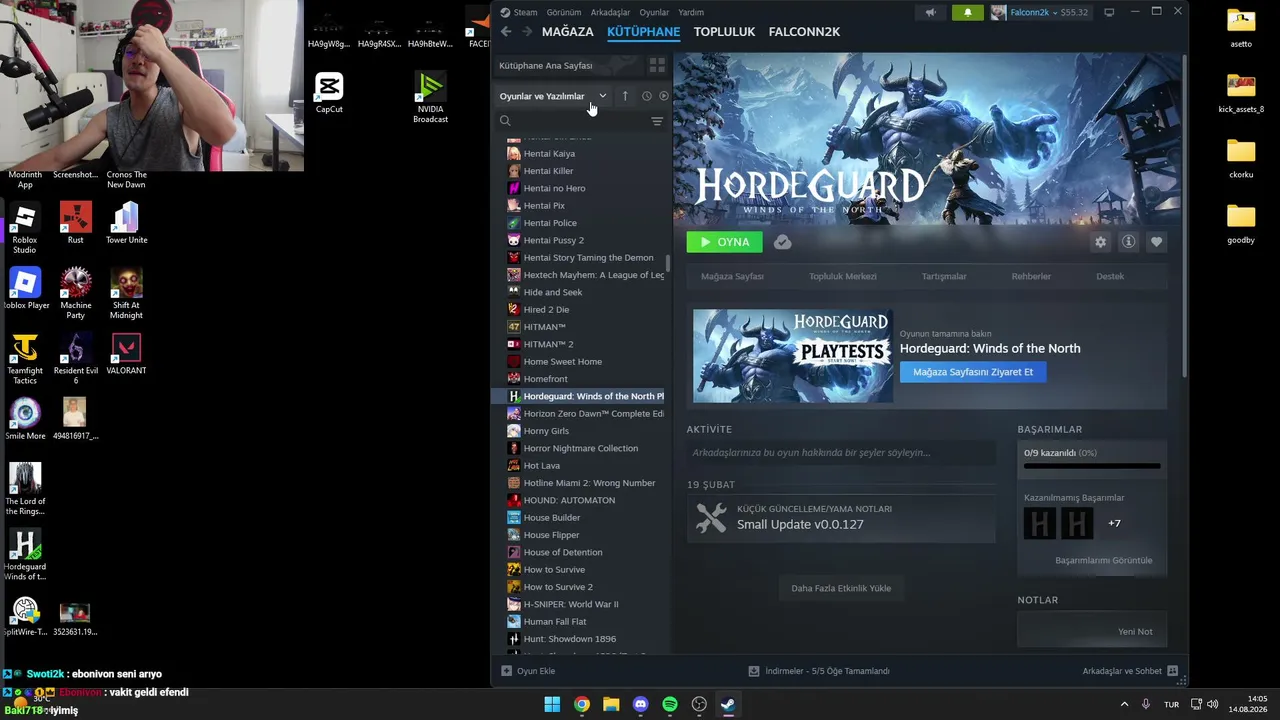Open the Görünüm menu
The width and height of the screenshot is (1280, 720).
(x=564, y=13)
